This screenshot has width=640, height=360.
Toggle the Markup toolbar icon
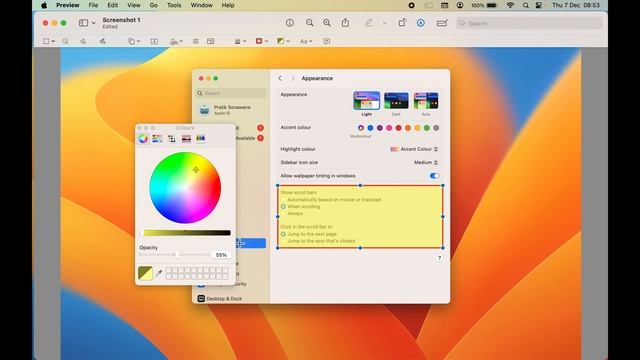(420, 23)
